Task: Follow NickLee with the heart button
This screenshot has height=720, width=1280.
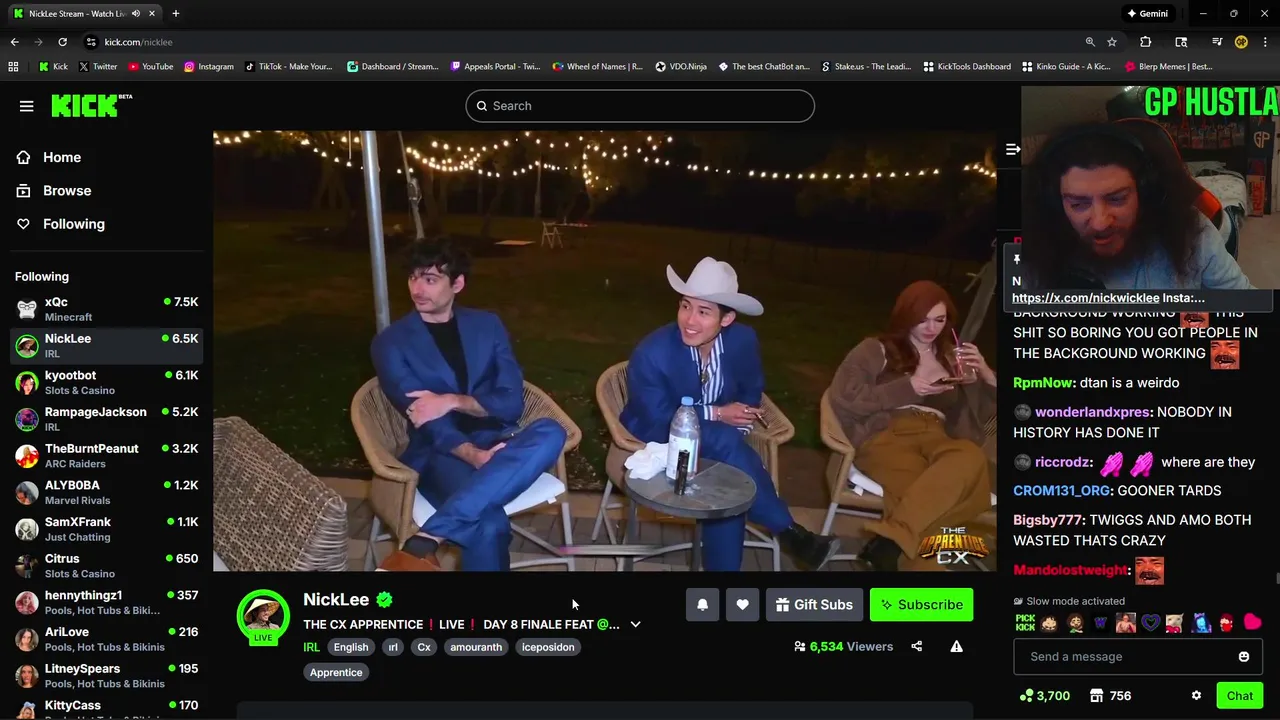Action: click(742, 605)
